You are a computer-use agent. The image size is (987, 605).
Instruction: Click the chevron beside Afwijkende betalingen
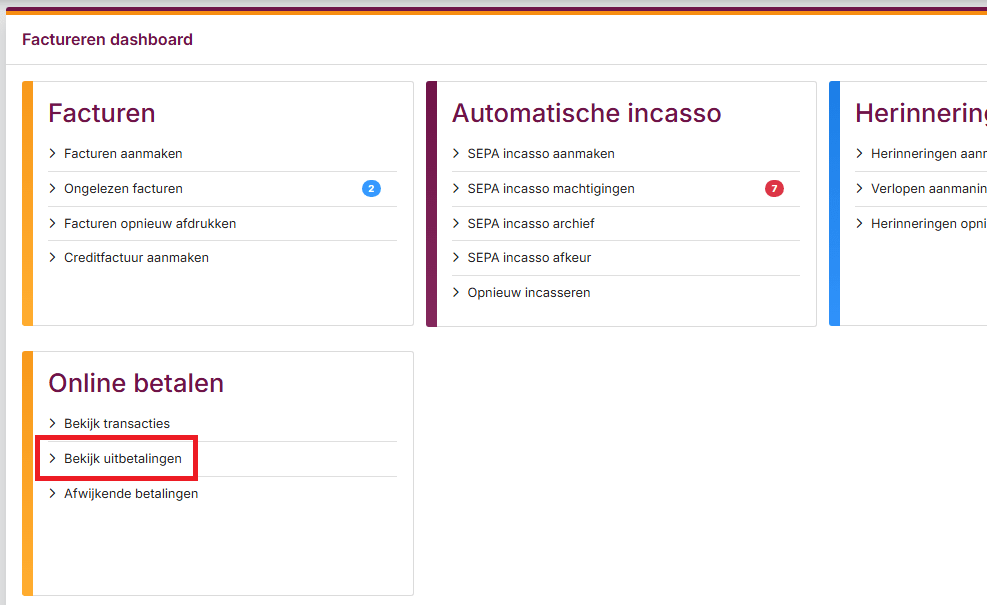point(53,493)
